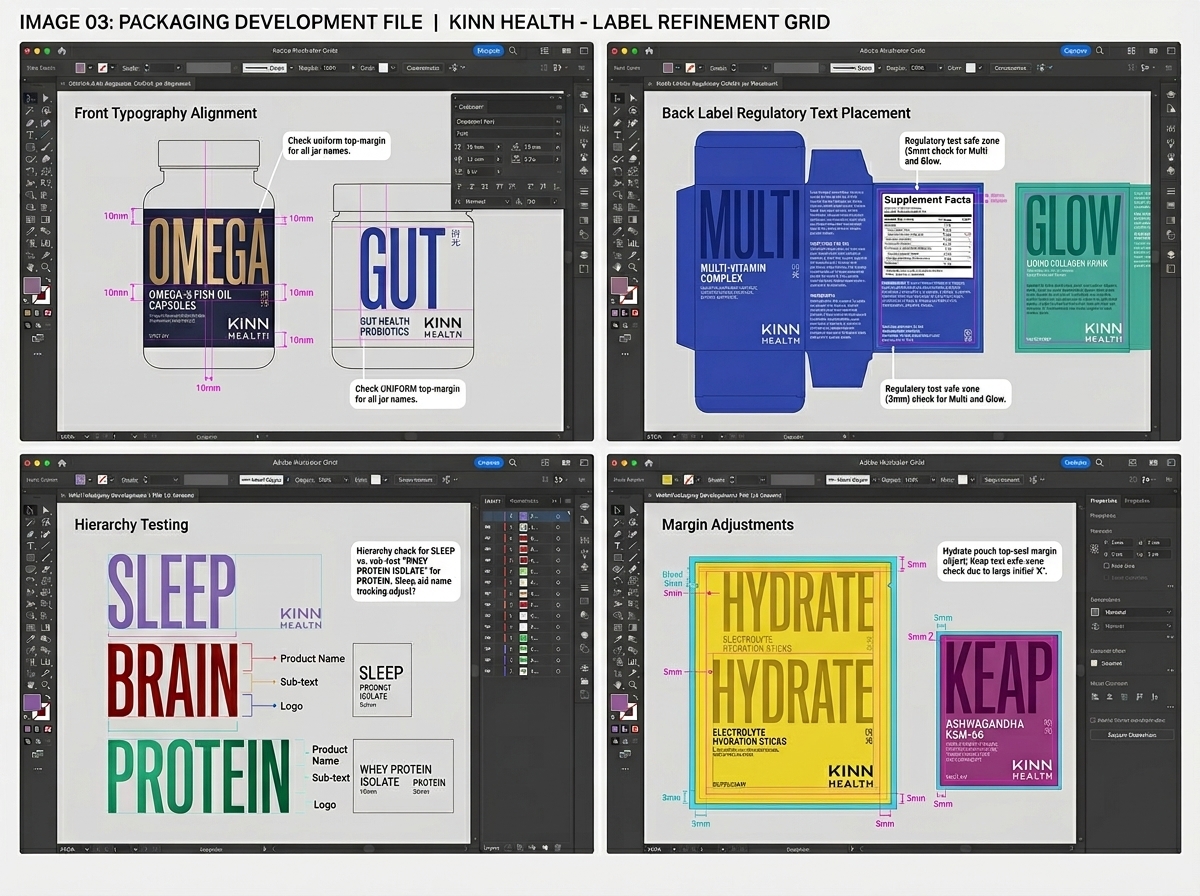Click the home icon in Front Typography window
1200x896 pixels.
[x=61, y=51]
